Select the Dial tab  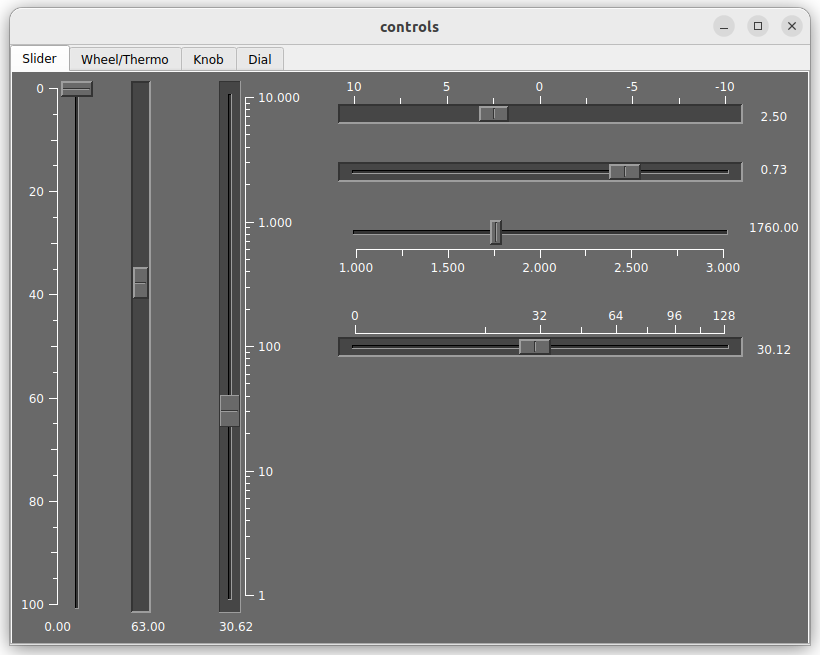260,59
